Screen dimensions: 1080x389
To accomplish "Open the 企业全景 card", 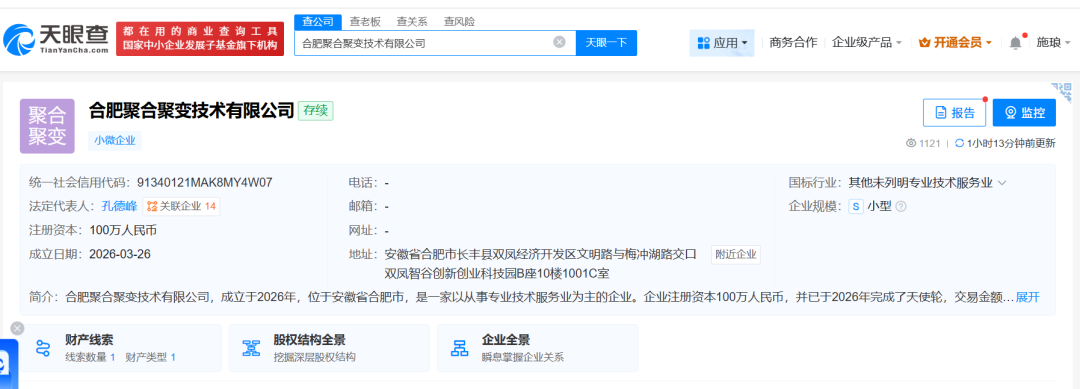I will tap(537, 348).
